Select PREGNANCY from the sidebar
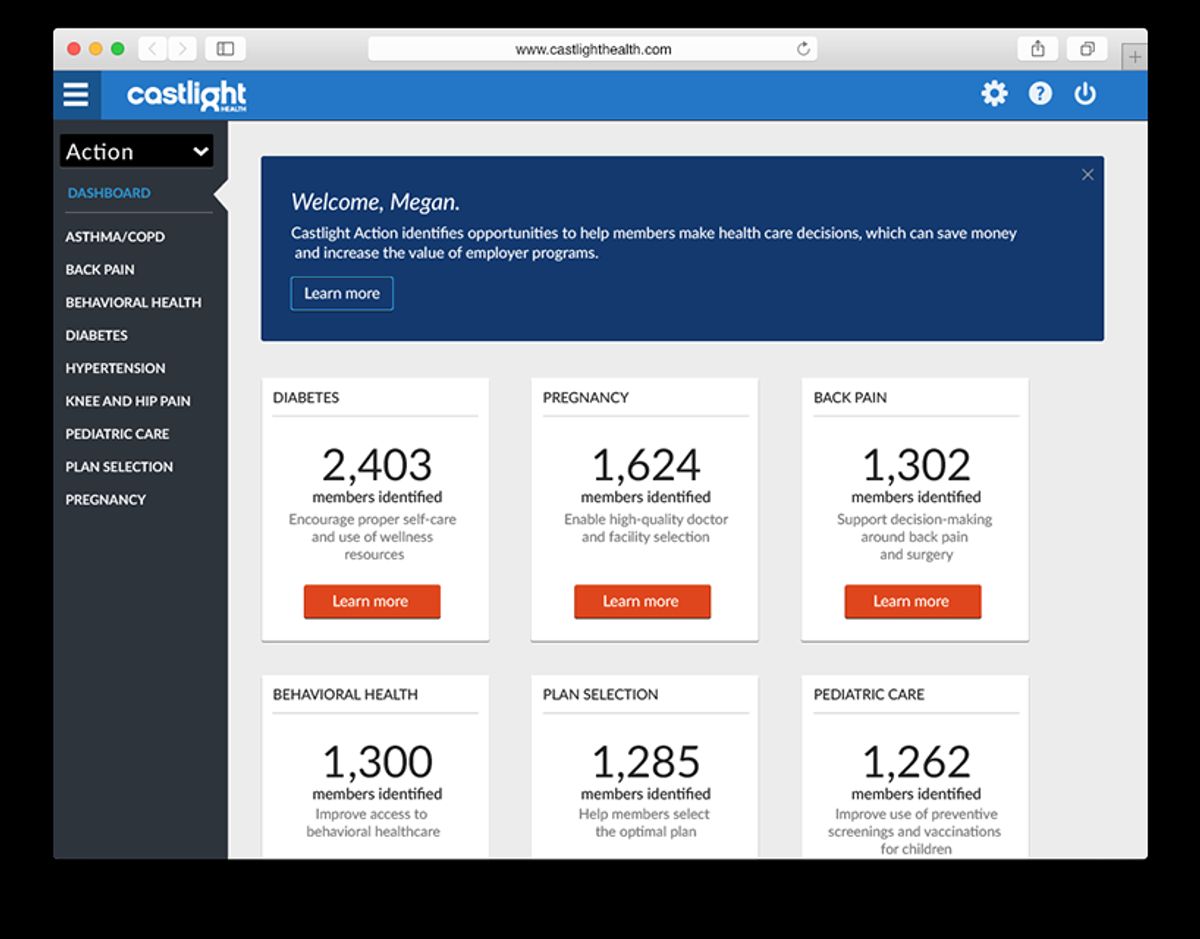The image size is (1200, 939). 105,499
